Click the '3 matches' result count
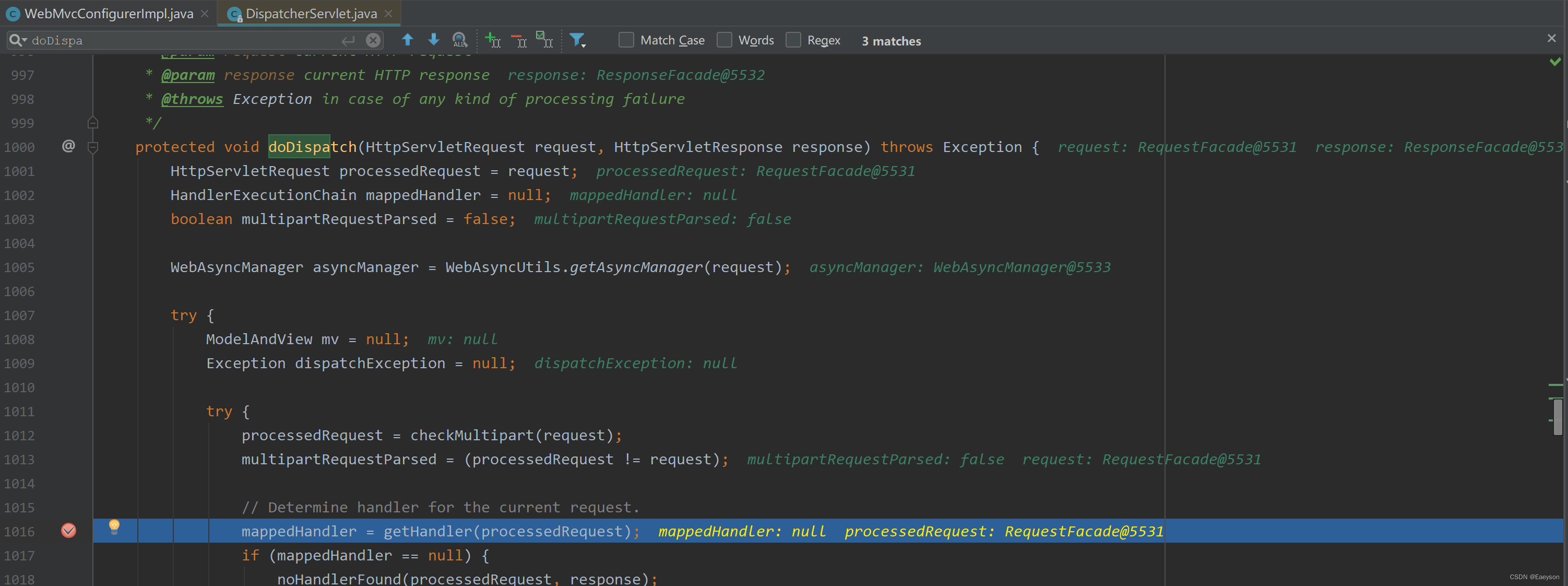 (891, 41)
